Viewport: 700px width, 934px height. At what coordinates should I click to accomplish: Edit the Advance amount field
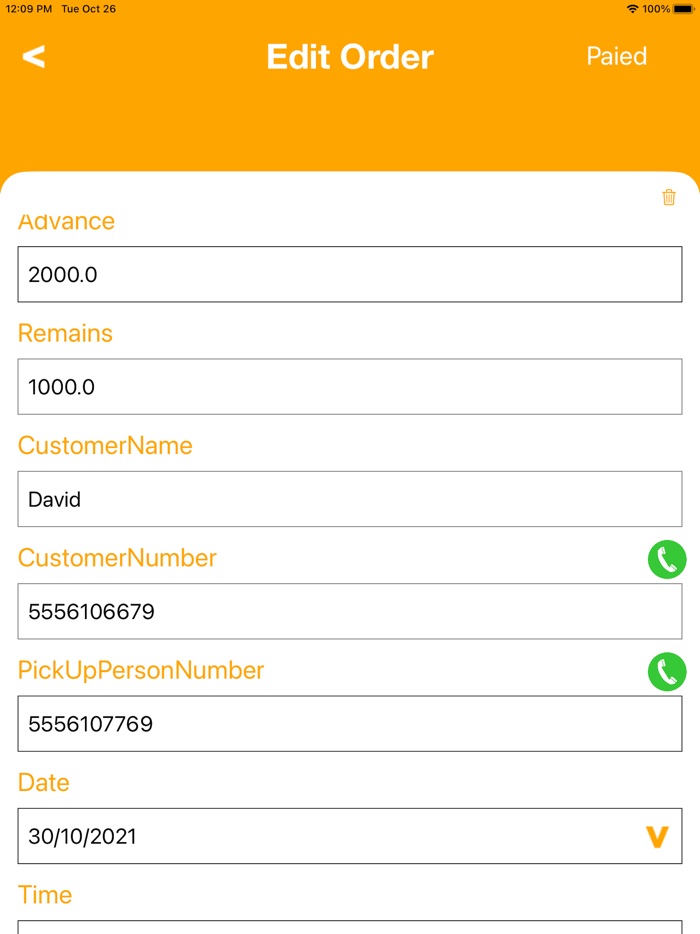349,274
